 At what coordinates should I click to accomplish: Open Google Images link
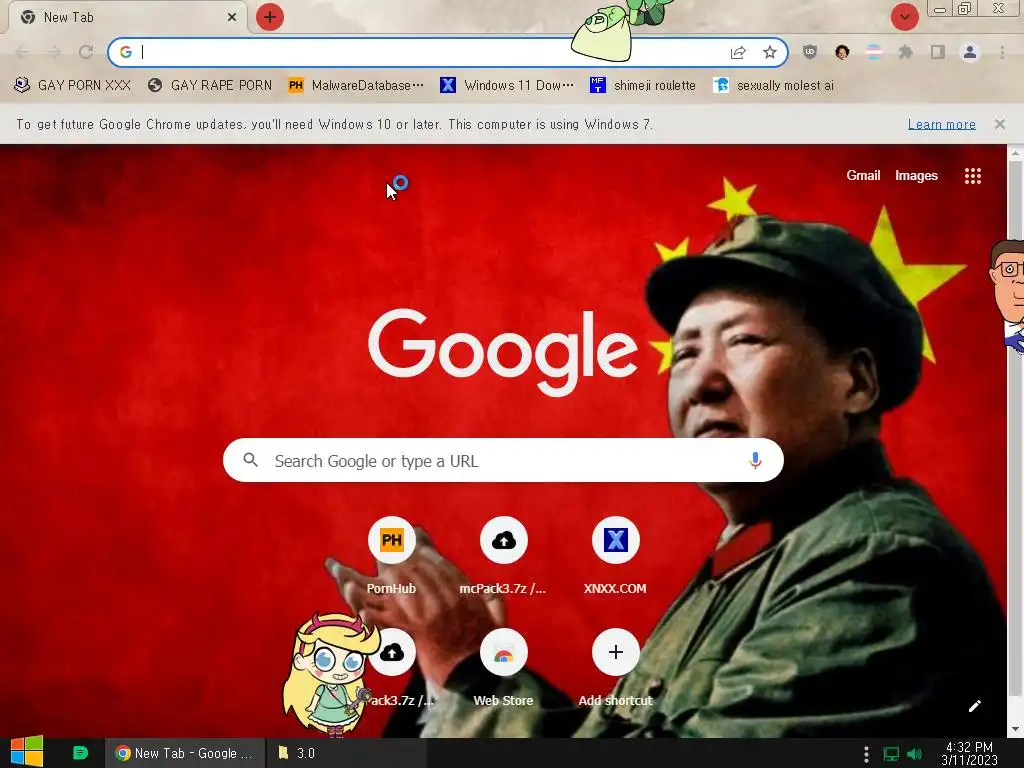[x=916, y=175]
